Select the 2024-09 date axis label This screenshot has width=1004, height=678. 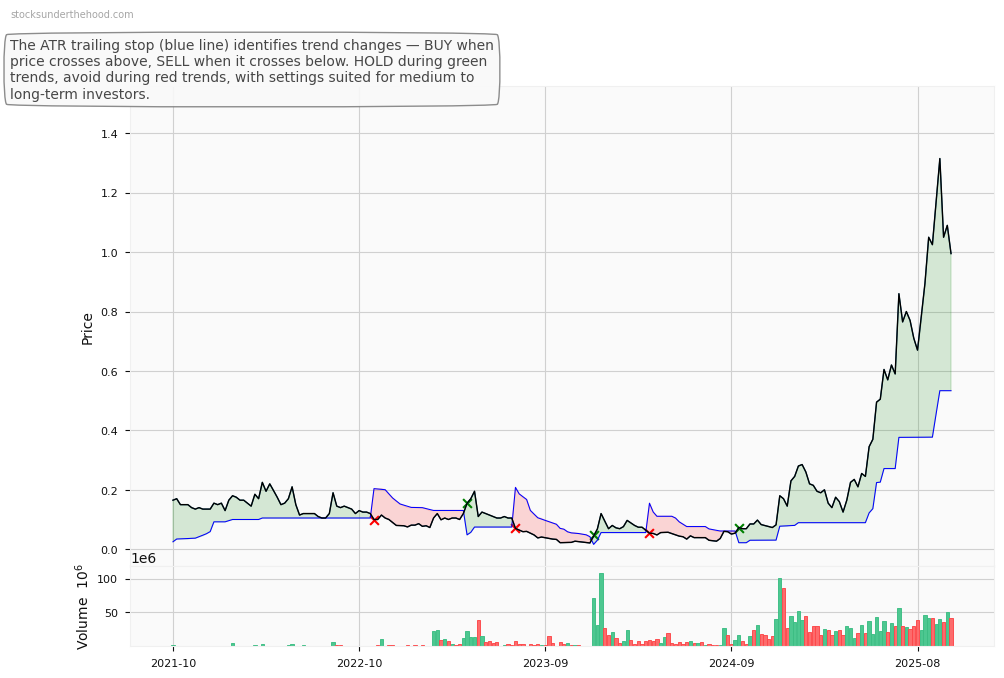tap(731, 663)
